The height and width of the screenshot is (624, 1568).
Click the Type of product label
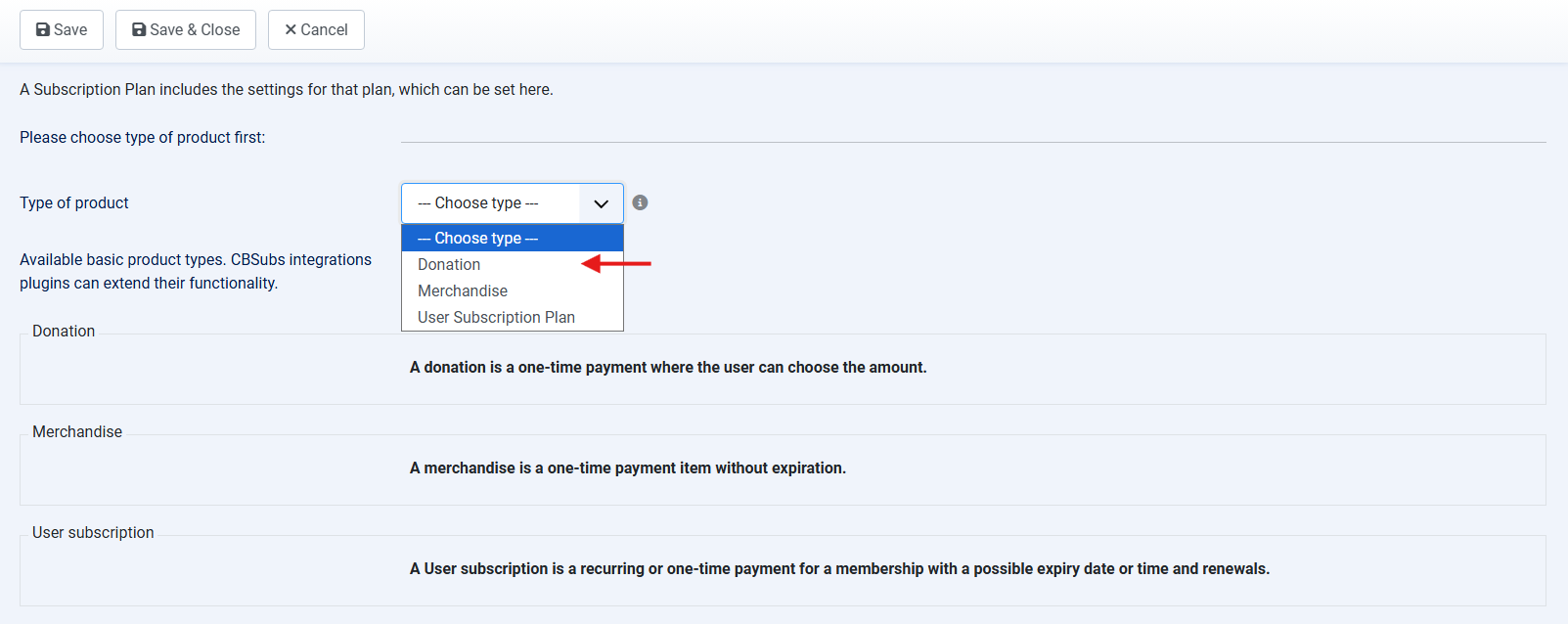74,202
